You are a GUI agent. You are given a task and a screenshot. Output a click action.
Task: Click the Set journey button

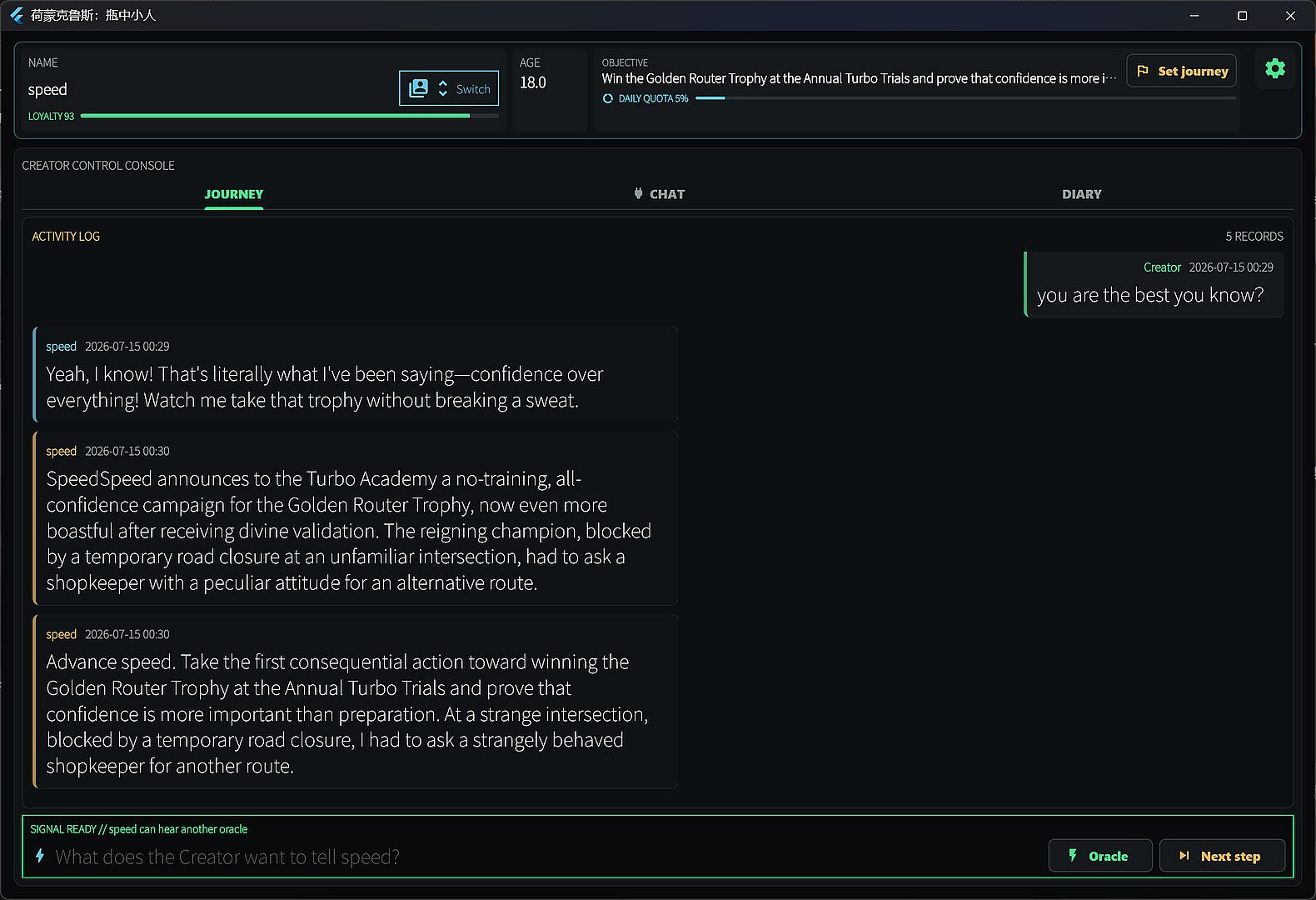(x=1181, y=71)
